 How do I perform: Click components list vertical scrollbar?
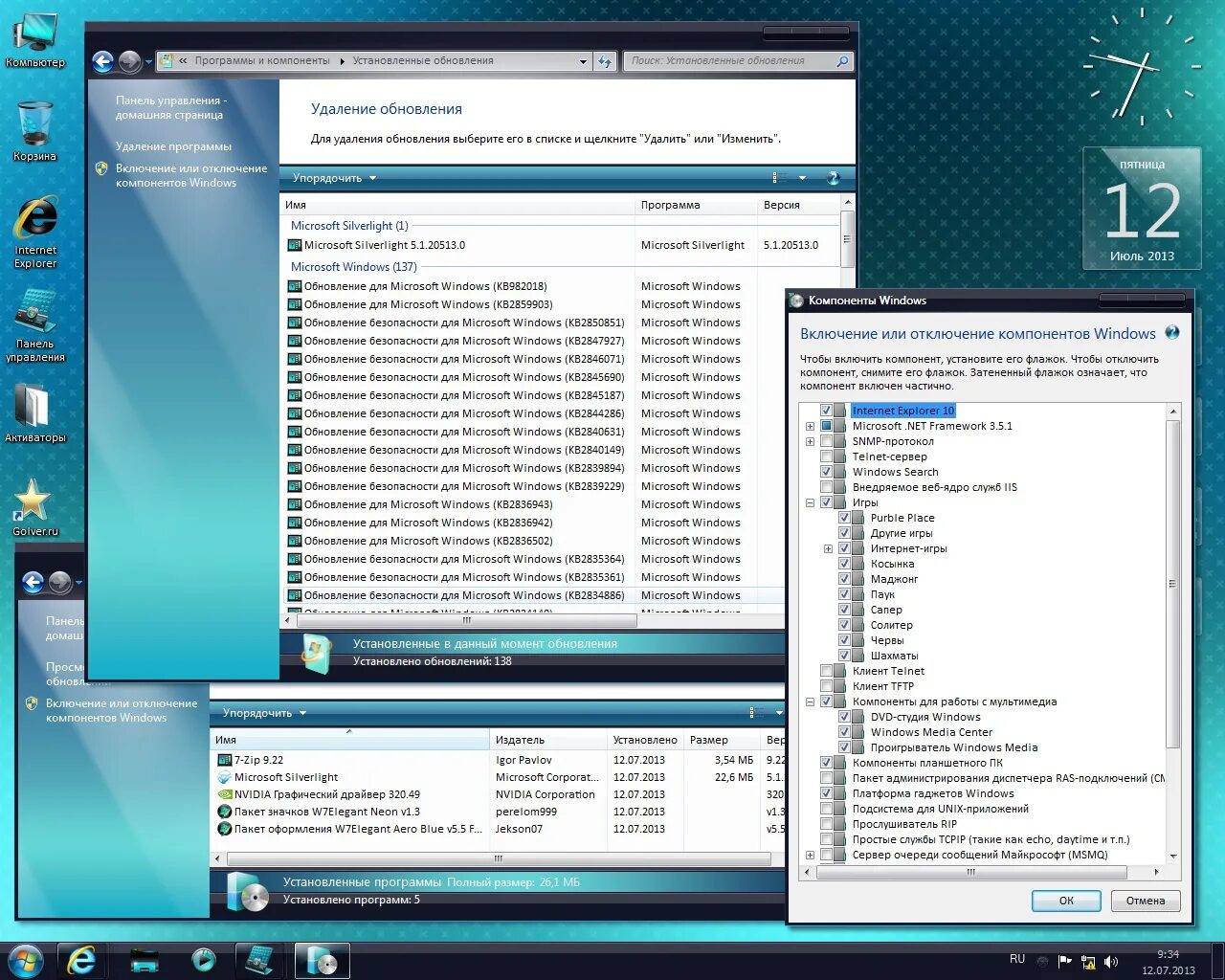click(x=1173, y=583)
